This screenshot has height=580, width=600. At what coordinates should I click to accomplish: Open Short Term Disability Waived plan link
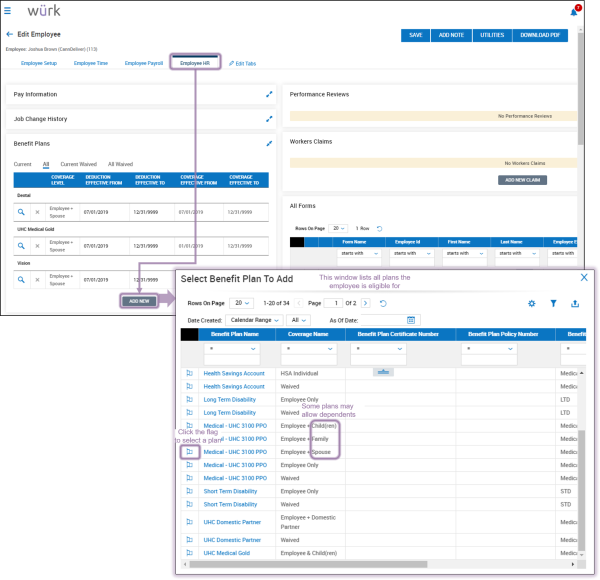coord(230,504)
